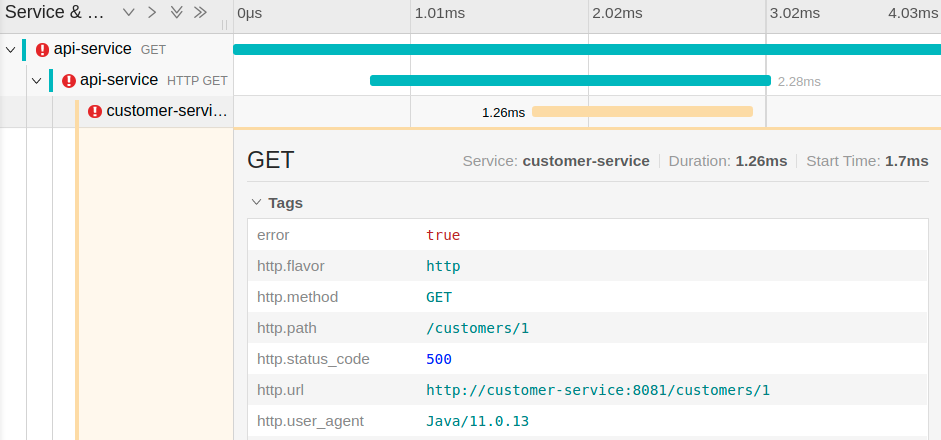
Task: Click the http.flavor tag key
Action: 290,266
